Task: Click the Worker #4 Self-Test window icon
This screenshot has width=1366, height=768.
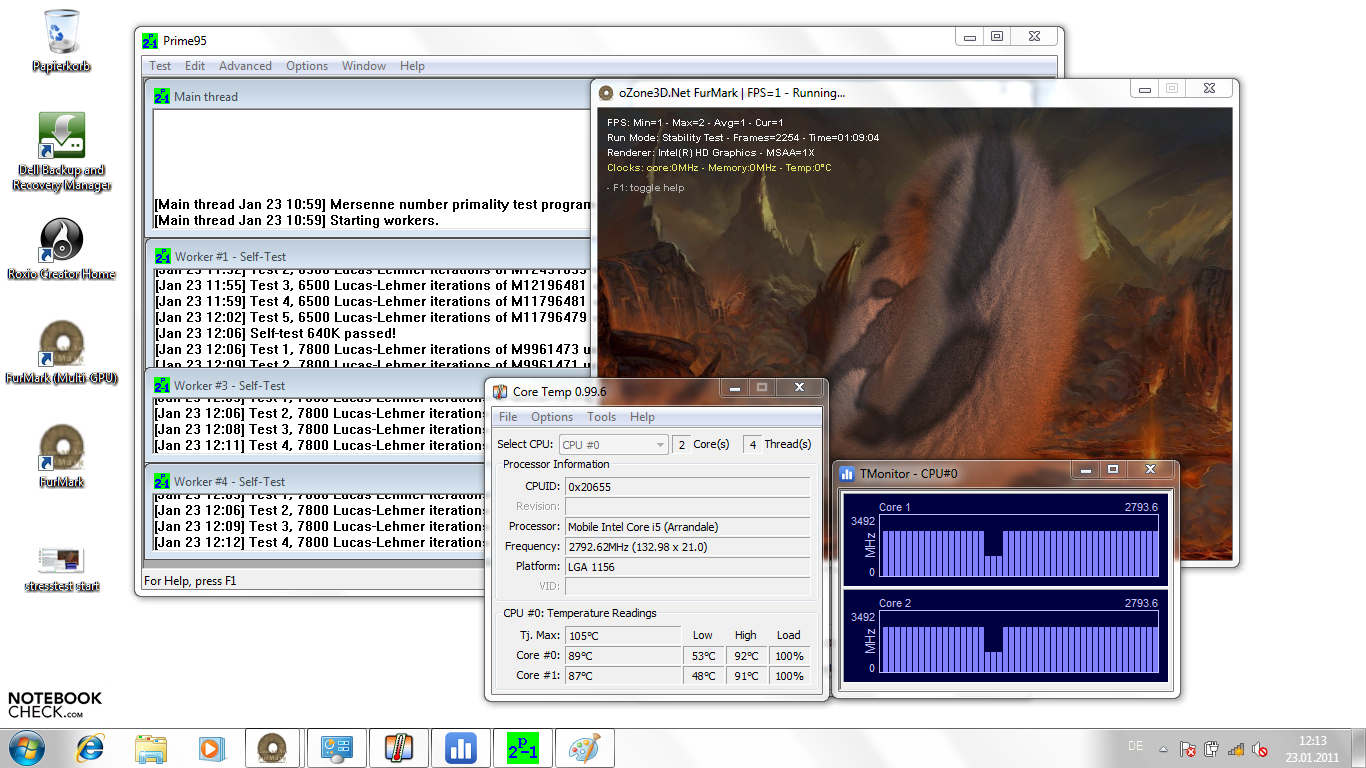Action: [161, 481]
